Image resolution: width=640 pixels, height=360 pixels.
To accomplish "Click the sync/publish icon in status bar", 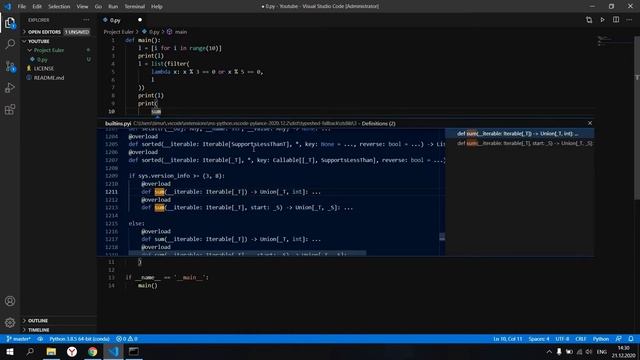I will (x=40, y=339).
